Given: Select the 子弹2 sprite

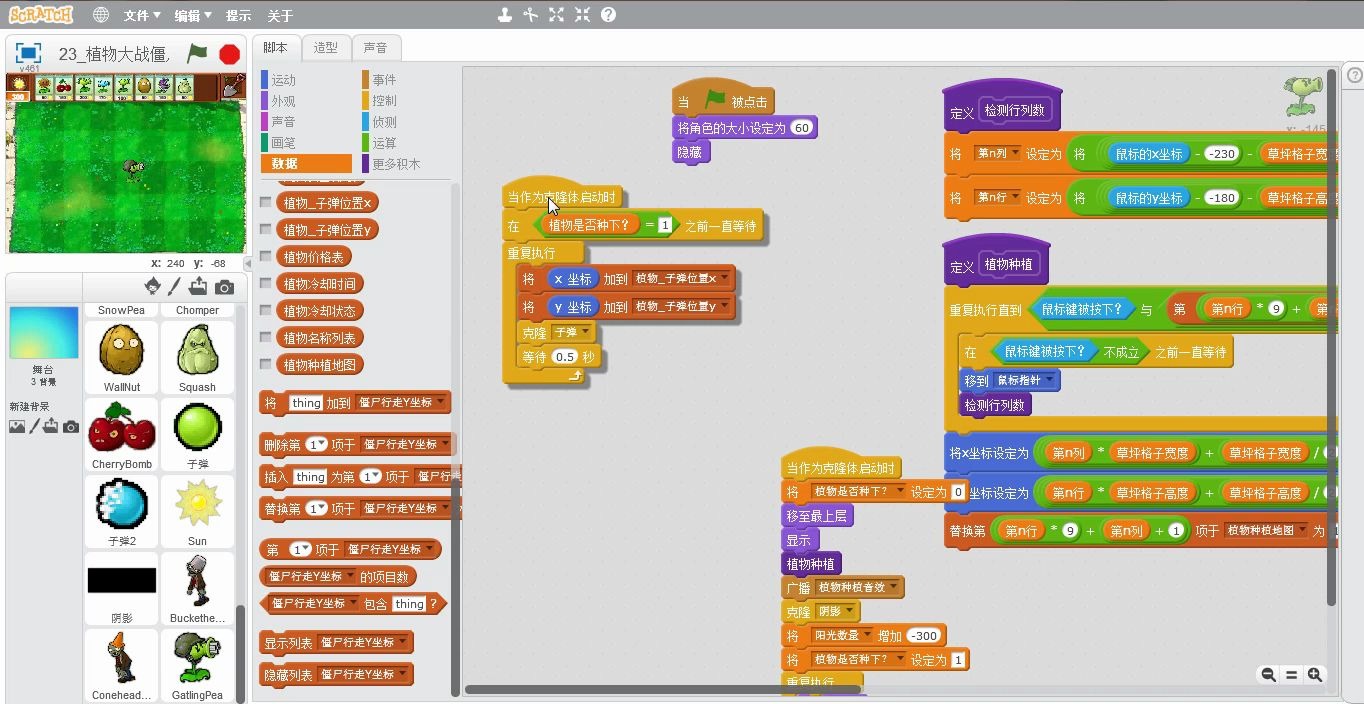Looking at the screenshot, I should [122, 512].
